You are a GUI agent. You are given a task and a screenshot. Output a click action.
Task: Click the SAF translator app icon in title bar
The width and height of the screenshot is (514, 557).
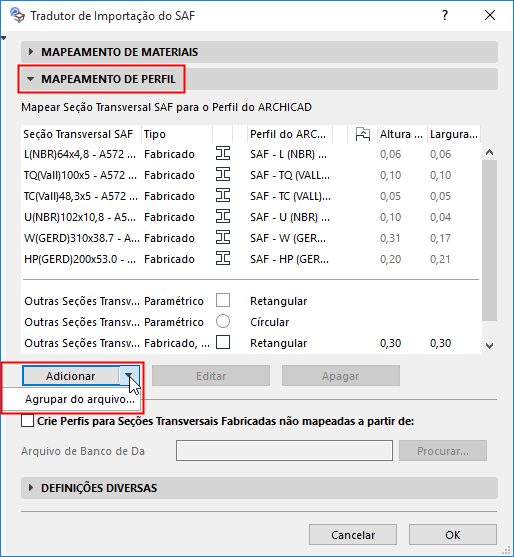pyautogui.click(x=17, y=15)
